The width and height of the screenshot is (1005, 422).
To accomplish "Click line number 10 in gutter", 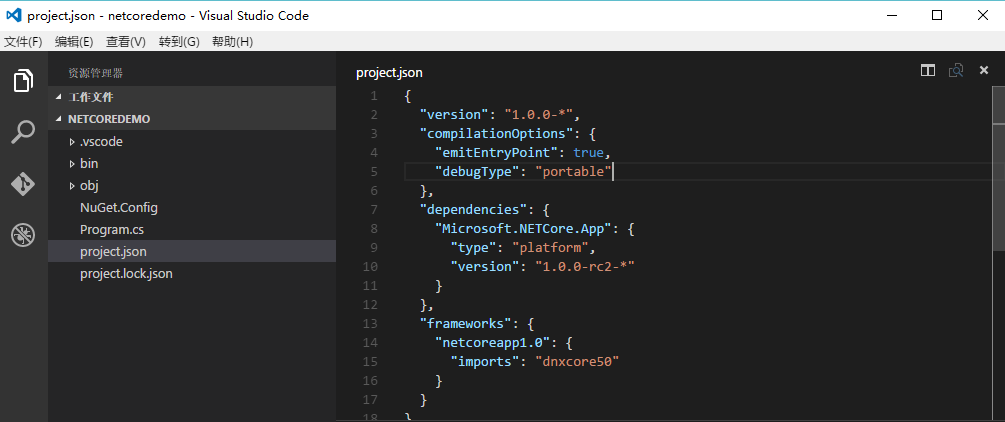I will click(370, 266).
